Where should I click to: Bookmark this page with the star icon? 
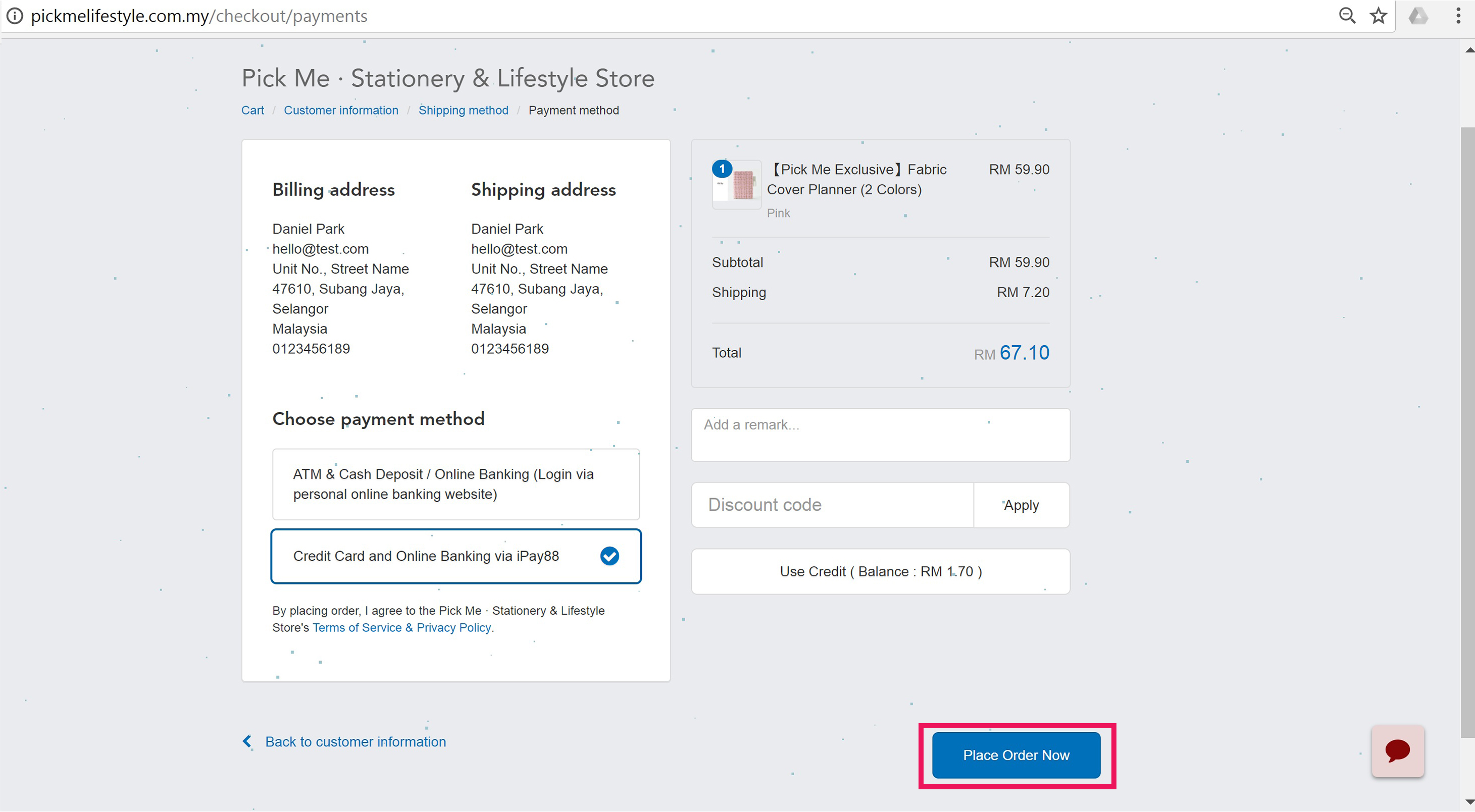click(1378, 16)
